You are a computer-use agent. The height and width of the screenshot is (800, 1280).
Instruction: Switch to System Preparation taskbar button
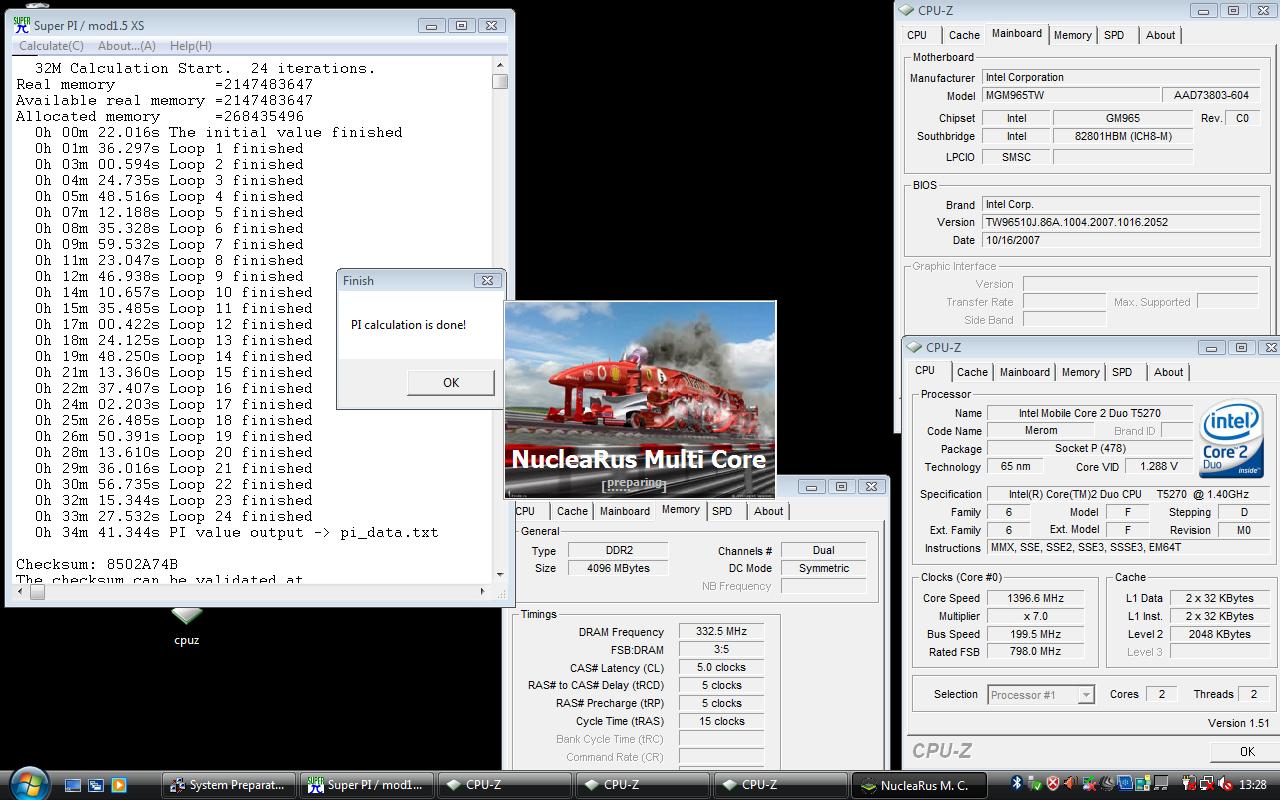(230, 785)
